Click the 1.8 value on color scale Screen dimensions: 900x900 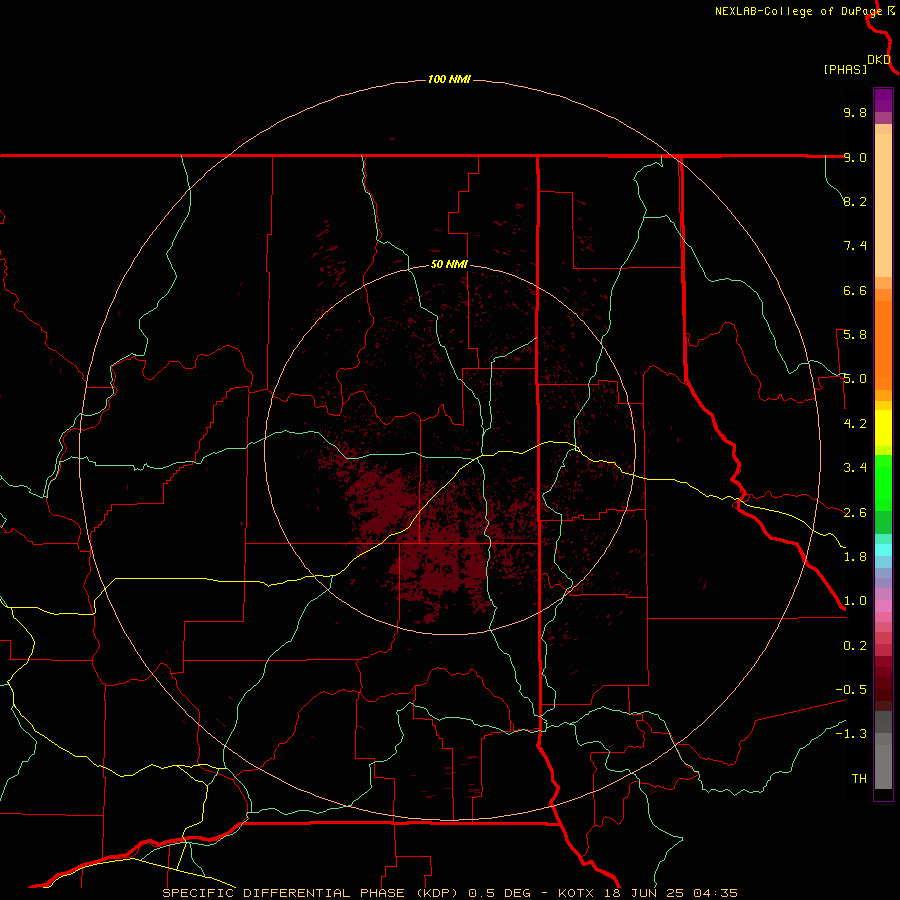click(855, 557)
